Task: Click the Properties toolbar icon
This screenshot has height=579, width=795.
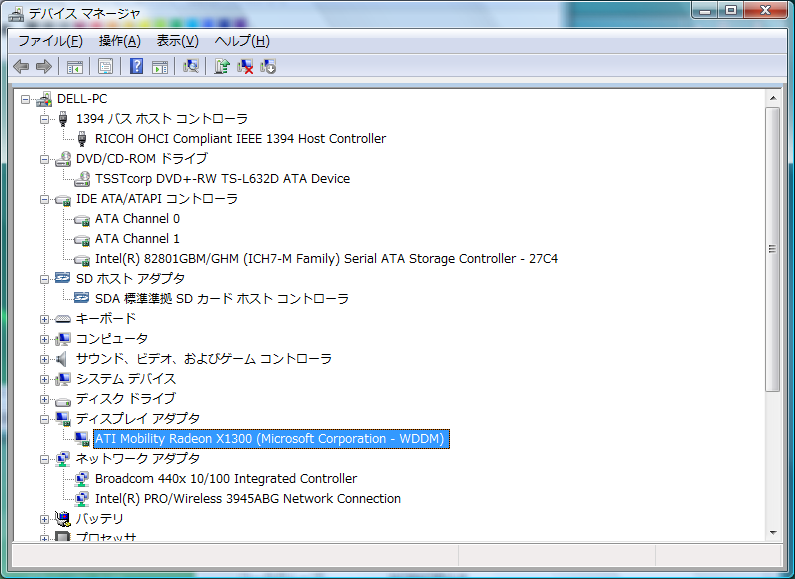Action: pos(105,67)
